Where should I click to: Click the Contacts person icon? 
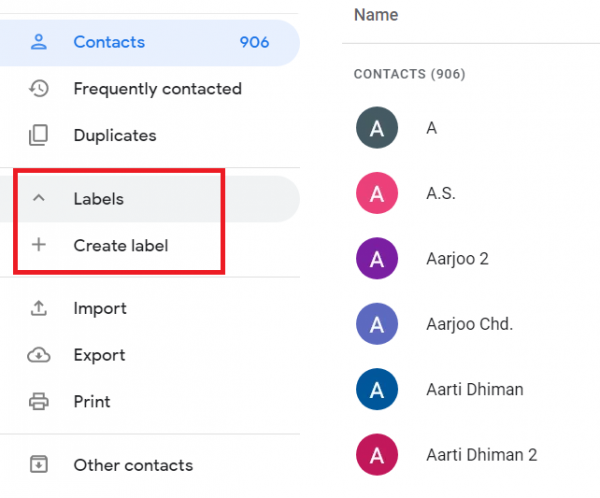39,42
